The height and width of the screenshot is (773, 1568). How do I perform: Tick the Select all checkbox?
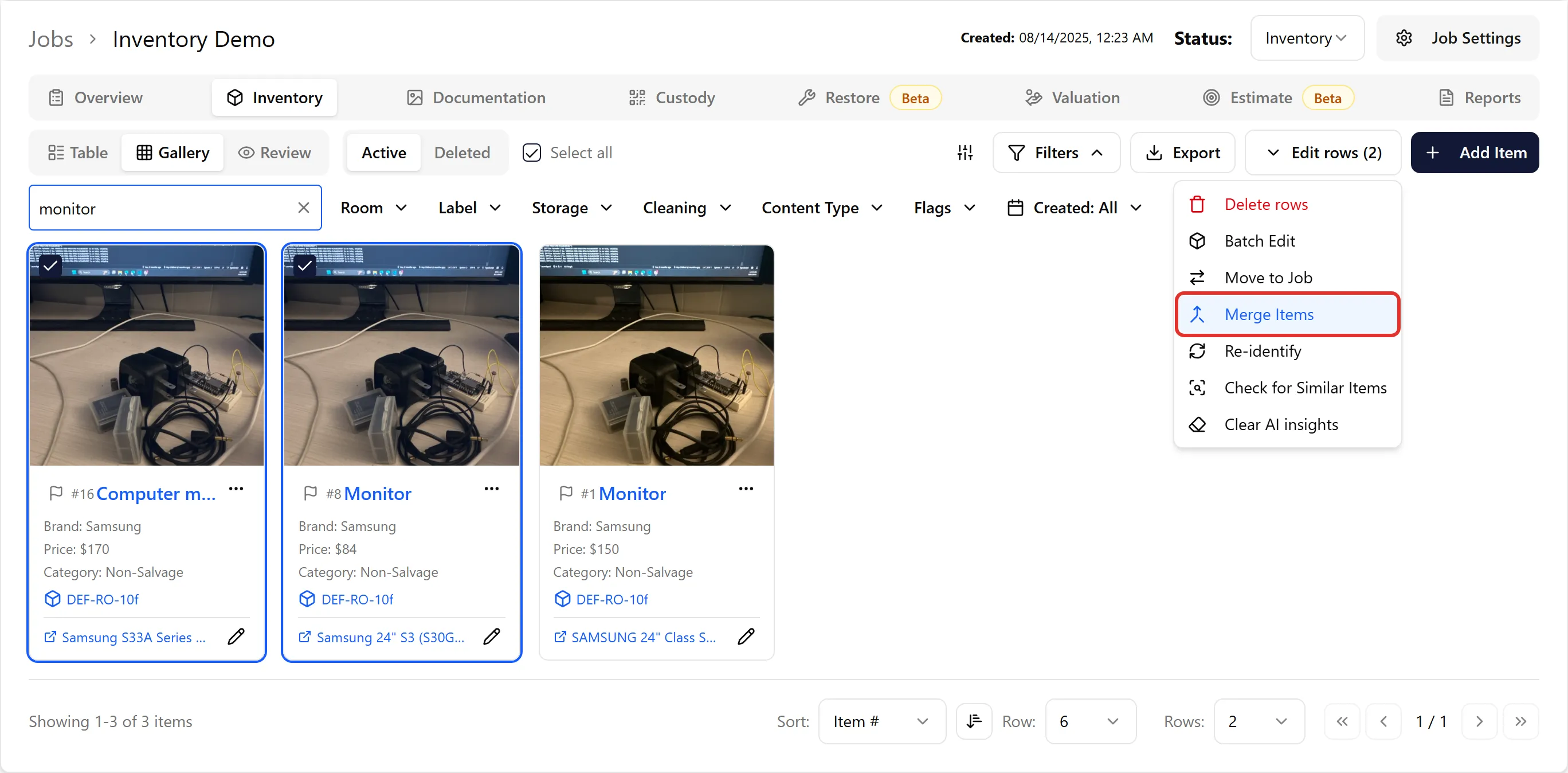[531, 153]
